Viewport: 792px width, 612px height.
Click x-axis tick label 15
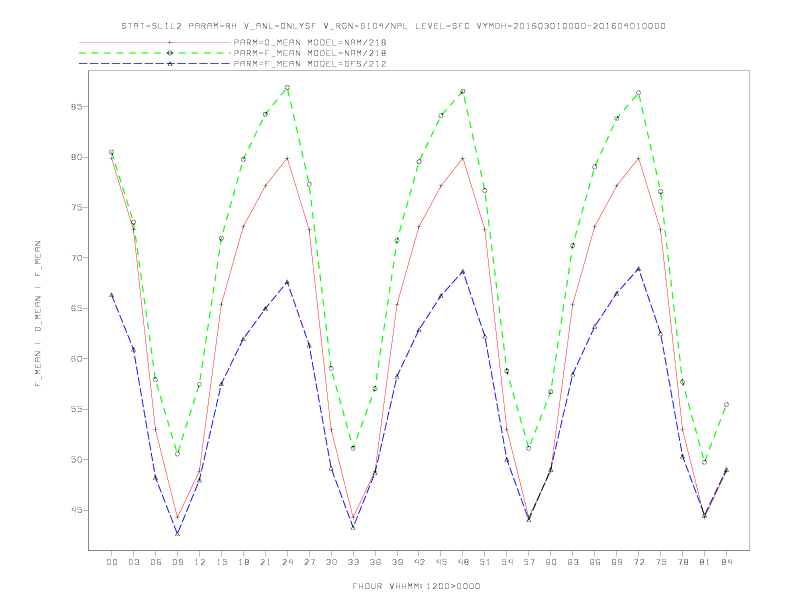tap(221, 562)
